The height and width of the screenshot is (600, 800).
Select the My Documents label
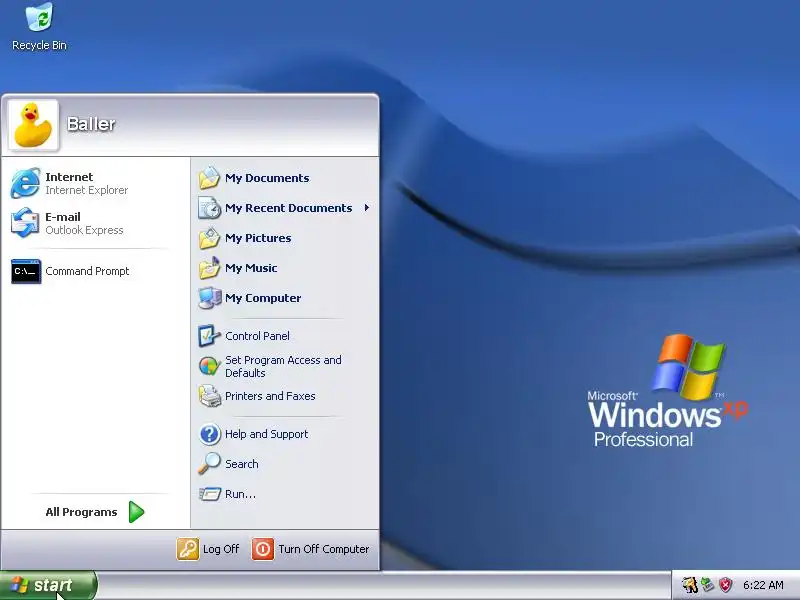[x=267, y=178]
